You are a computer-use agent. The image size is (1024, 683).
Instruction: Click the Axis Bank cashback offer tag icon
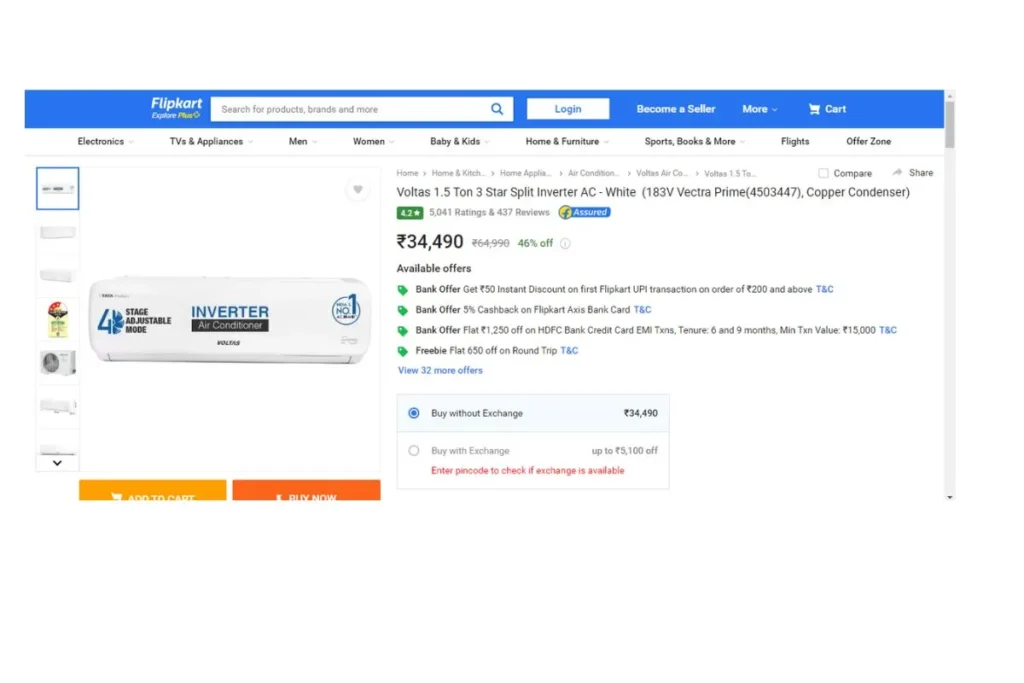(403, 310)
